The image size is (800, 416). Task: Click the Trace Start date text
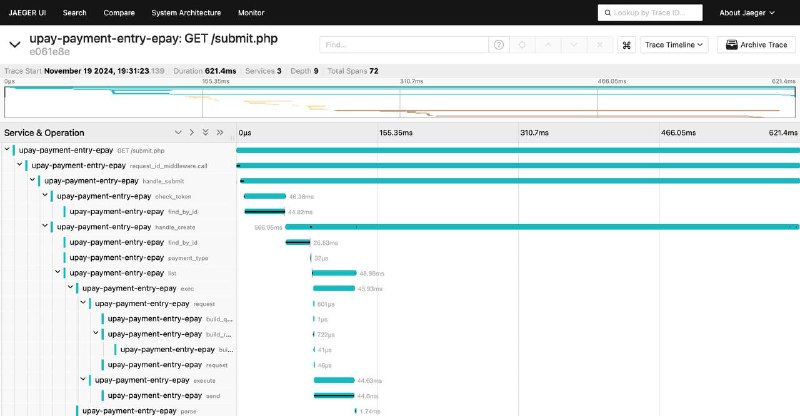(104, 71)
